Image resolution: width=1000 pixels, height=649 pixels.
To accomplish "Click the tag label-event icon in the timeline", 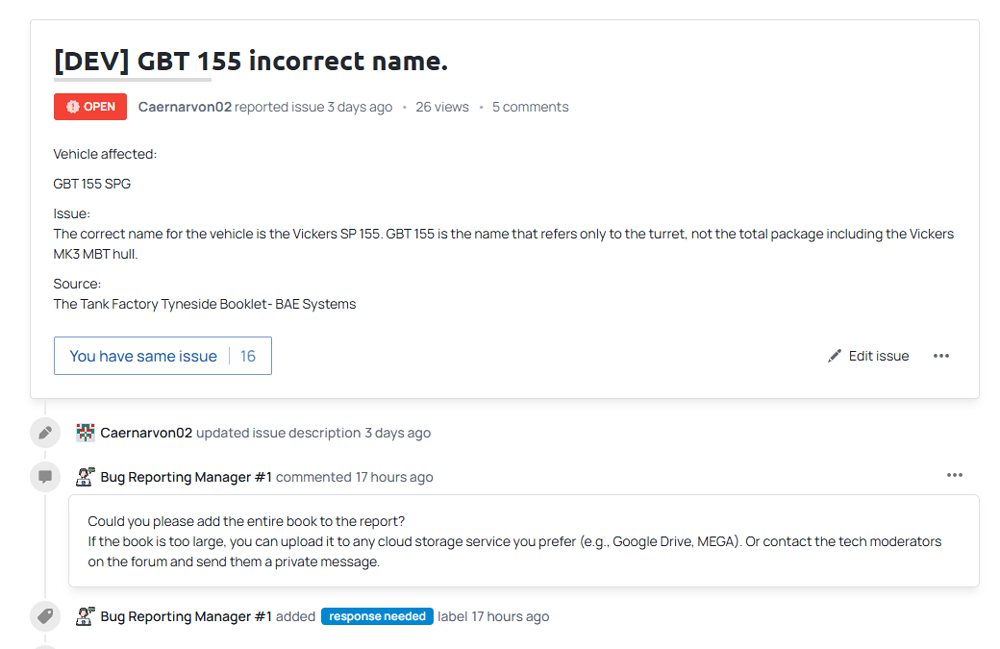I will click(x=45, y=617).
